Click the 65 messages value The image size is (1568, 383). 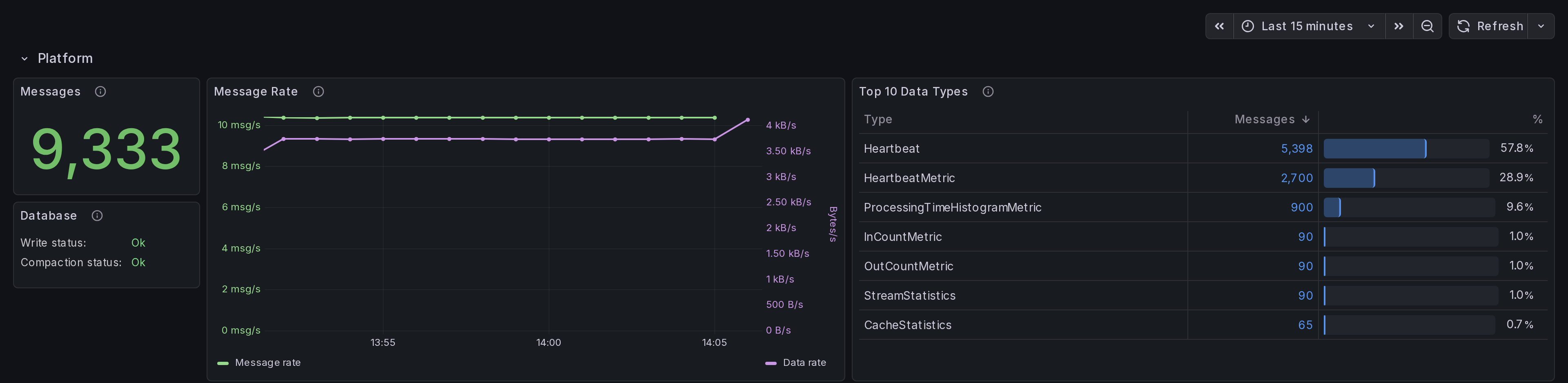pyautogui.click(x=1305, y=325)
